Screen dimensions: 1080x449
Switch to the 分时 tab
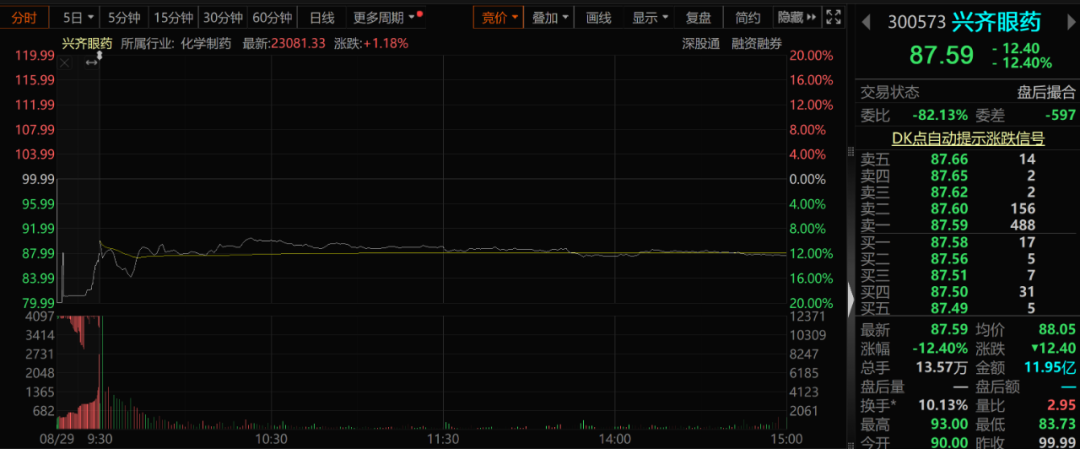pyautogui.click(x=25, y=18)
